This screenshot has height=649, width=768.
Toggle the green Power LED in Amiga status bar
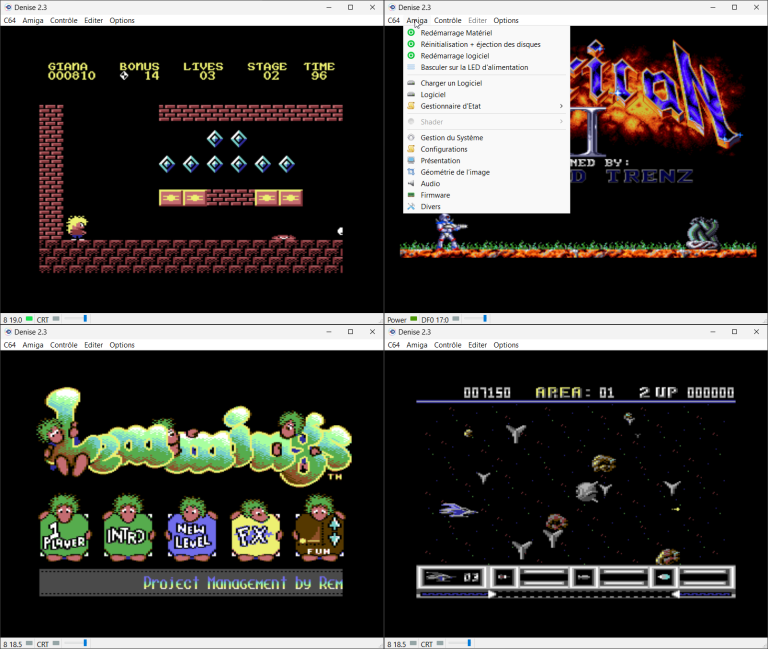[413, 319]
